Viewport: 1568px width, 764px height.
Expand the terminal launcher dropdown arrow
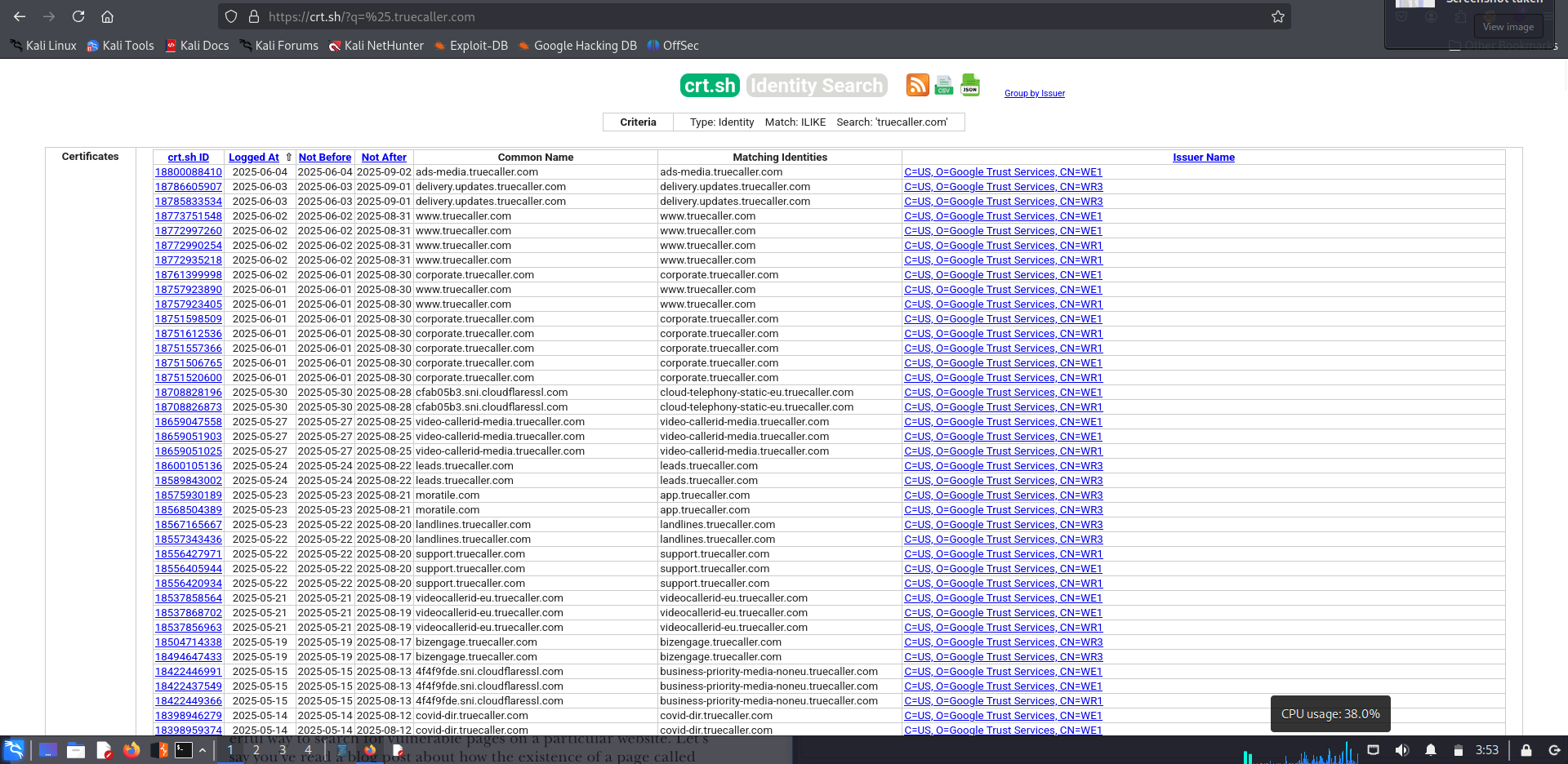pyautogui.click(x=202, y=750)
